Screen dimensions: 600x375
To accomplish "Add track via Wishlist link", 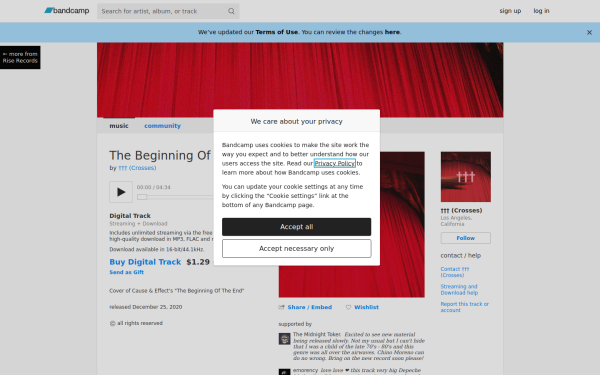I will coord(366,307).
